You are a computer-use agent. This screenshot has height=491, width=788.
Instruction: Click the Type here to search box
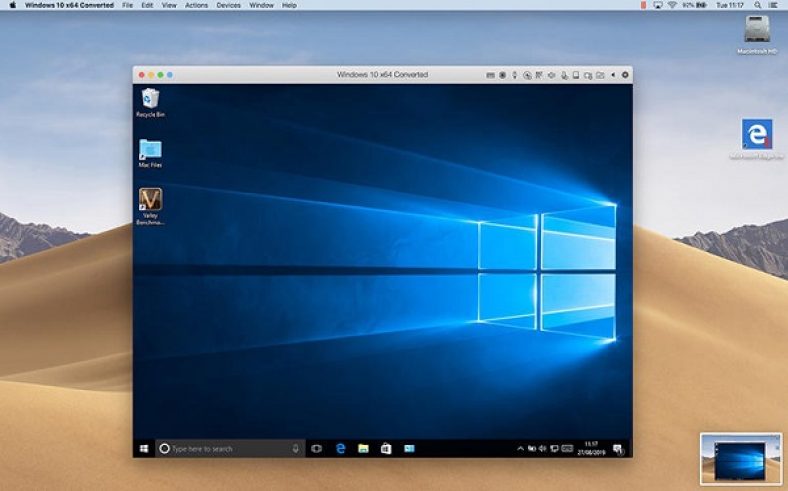230,448
